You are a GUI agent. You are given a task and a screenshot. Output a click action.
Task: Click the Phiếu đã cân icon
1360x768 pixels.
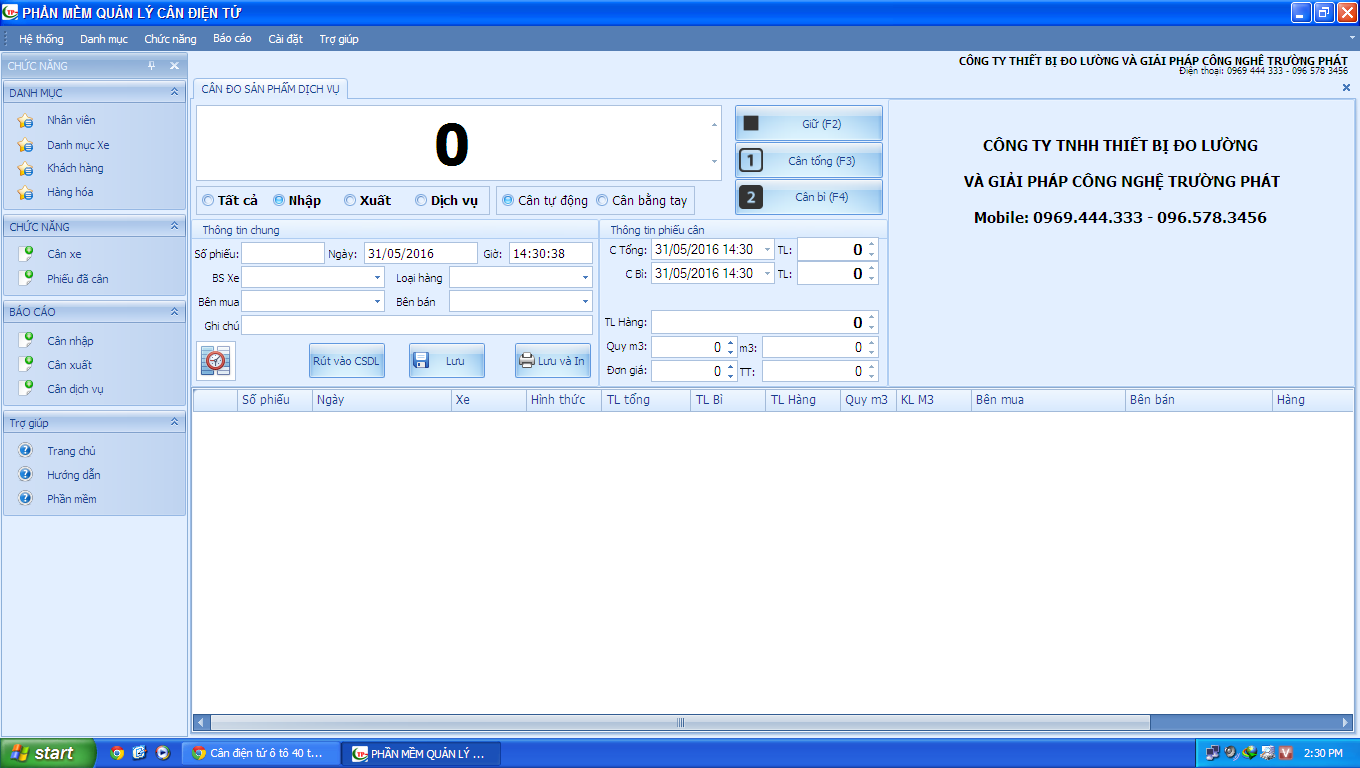tap(26, 279)
